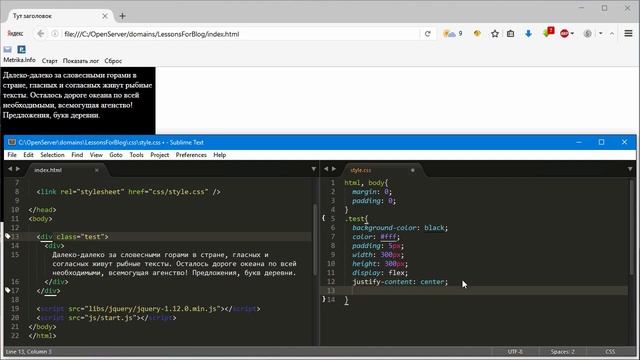Click the Старт toolbar button

pos(49,61)
